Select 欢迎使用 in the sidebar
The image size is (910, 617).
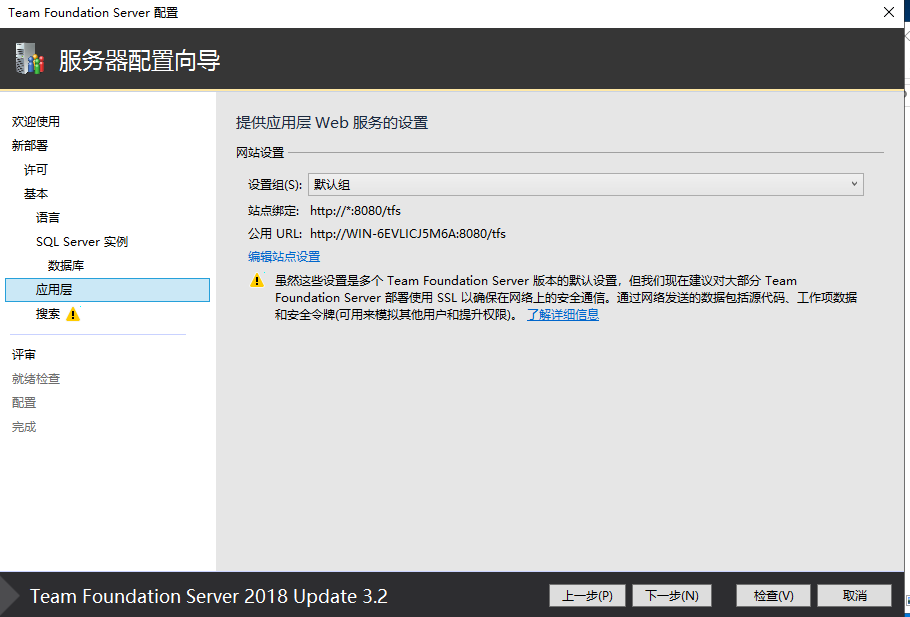36,121
